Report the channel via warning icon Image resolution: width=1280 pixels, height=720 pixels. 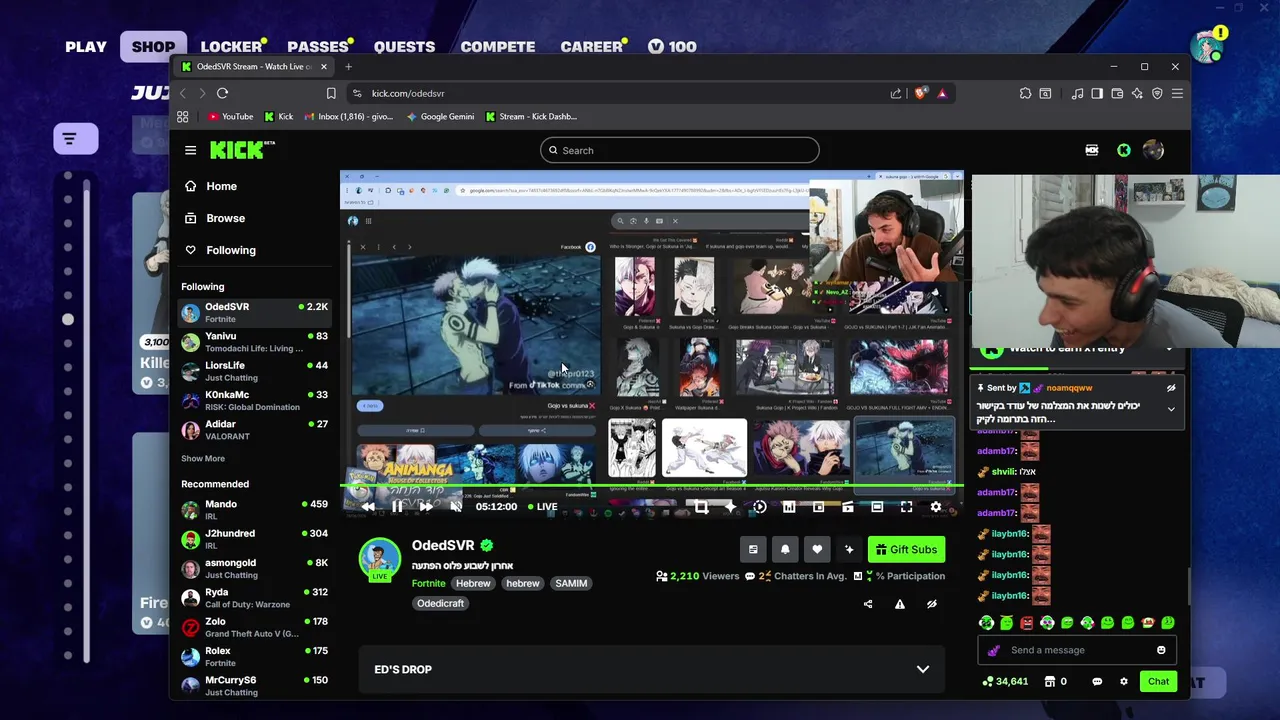pos(900,604)
